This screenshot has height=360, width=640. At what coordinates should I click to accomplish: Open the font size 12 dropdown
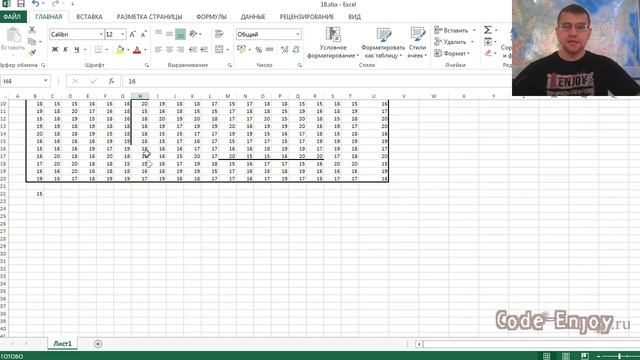[122, 34]
